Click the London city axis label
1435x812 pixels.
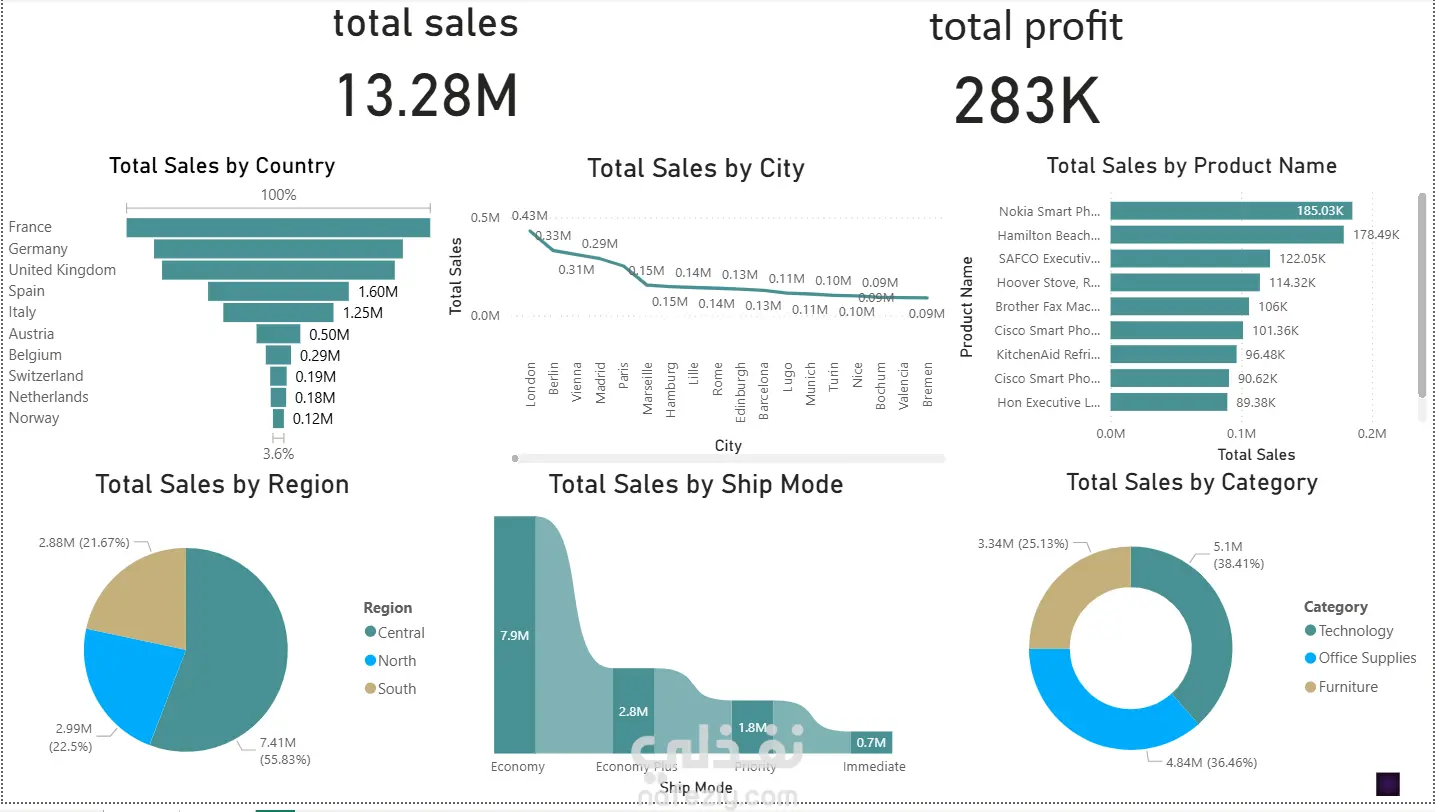pyautogui.click(x=531, y=384)
